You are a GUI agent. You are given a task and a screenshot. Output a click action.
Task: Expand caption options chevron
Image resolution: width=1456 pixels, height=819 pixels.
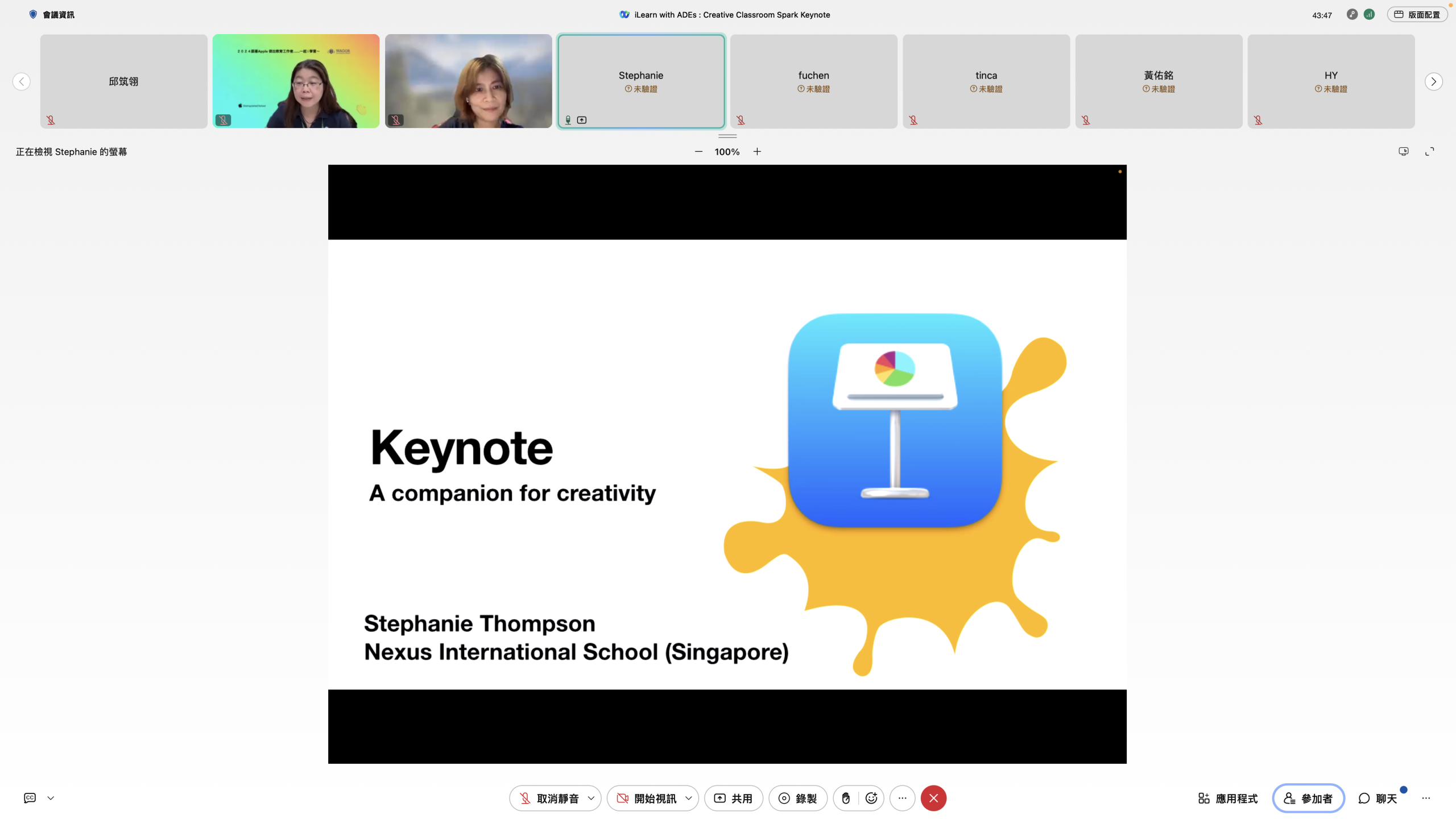click(51, 798)
